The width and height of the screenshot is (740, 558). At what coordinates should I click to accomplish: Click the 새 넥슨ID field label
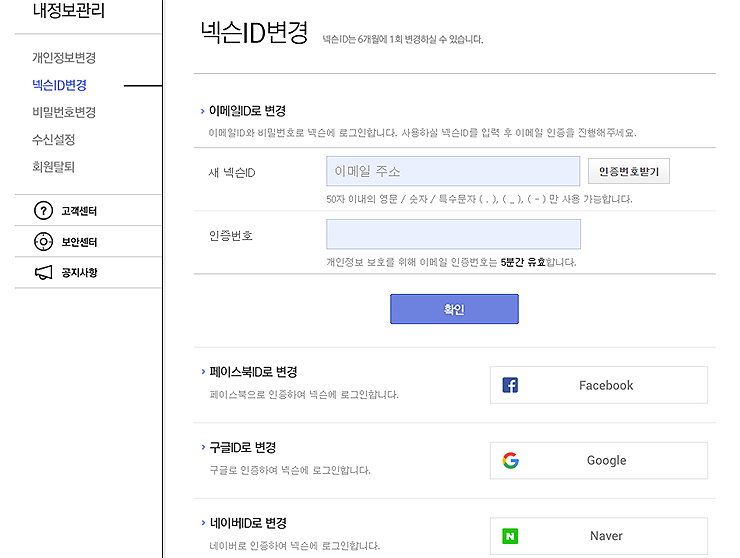[232, 173]
